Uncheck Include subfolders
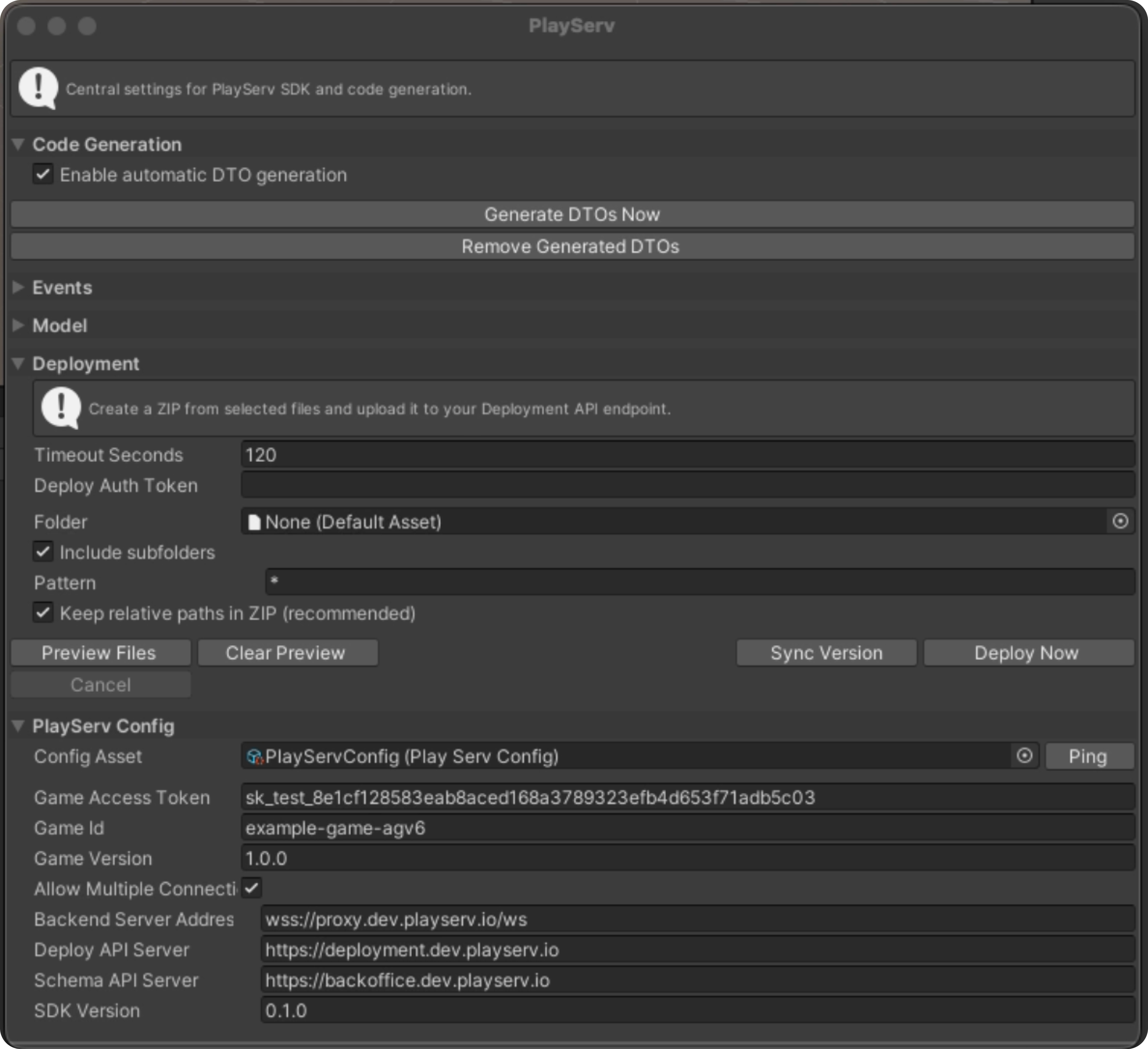The image size is (1148, 1049). click(x=43, y=551)
